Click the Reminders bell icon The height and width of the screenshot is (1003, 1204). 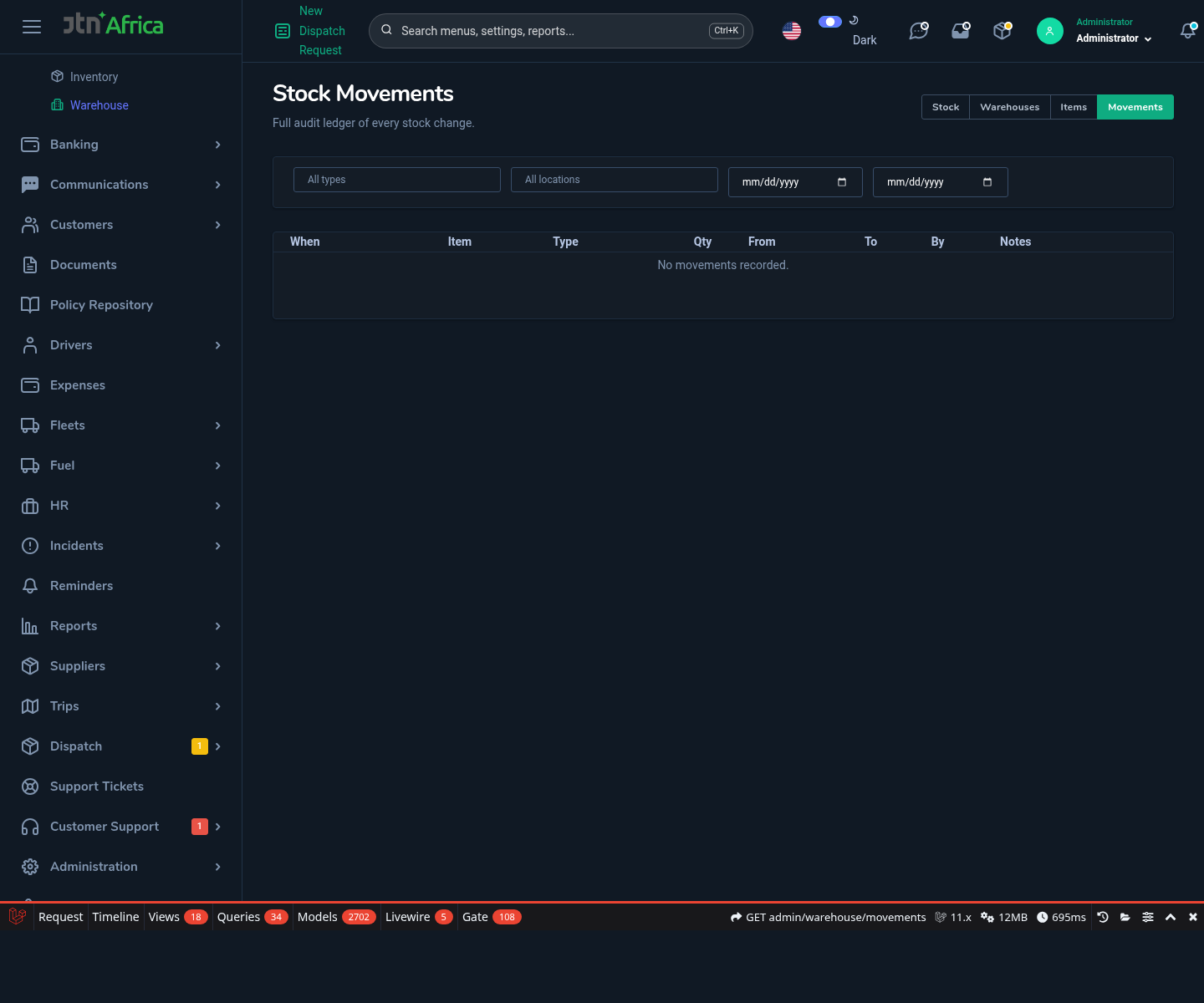[x=30, y=586]
